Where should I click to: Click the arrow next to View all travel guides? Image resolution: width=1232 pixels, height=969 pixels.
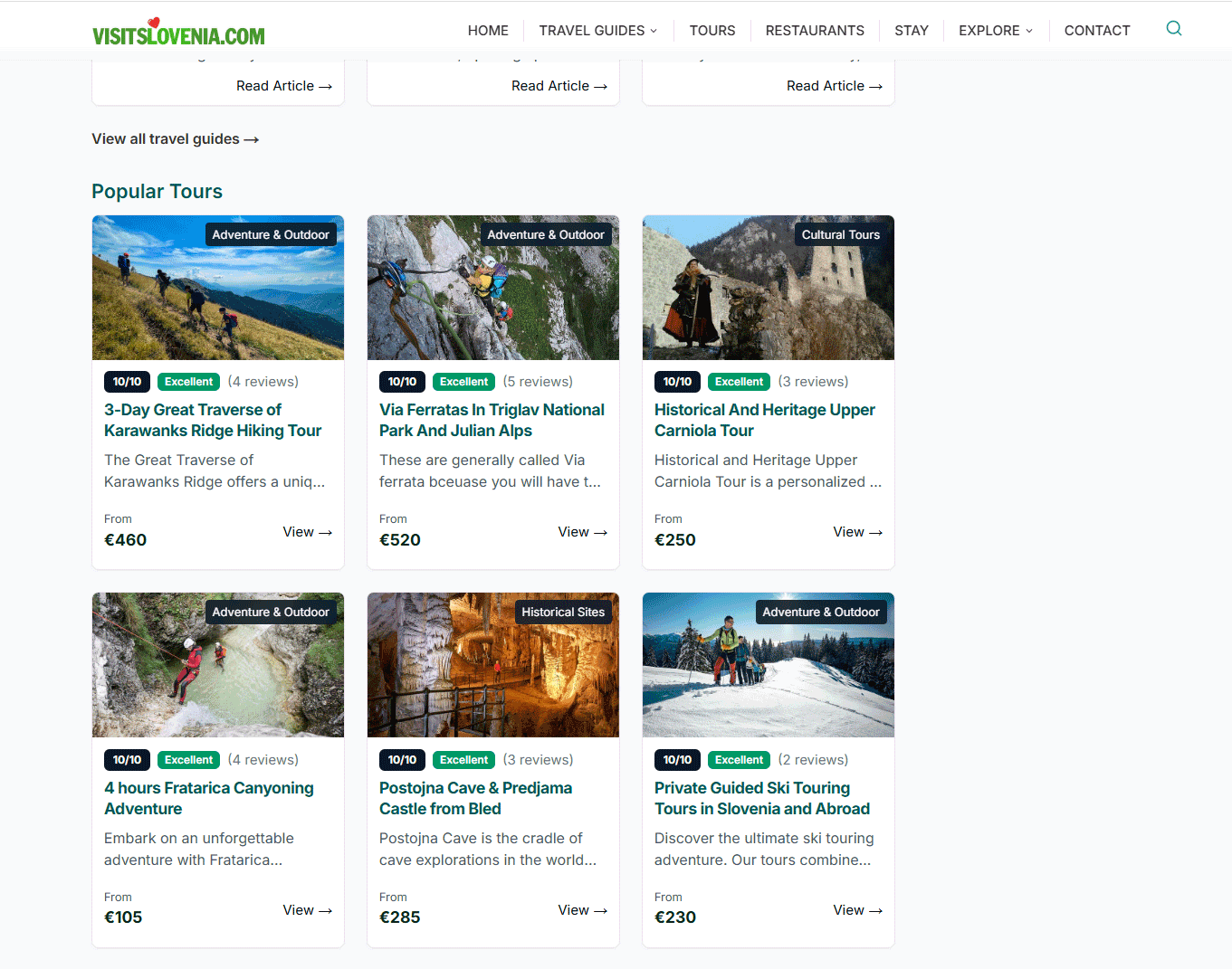[251, 138]
